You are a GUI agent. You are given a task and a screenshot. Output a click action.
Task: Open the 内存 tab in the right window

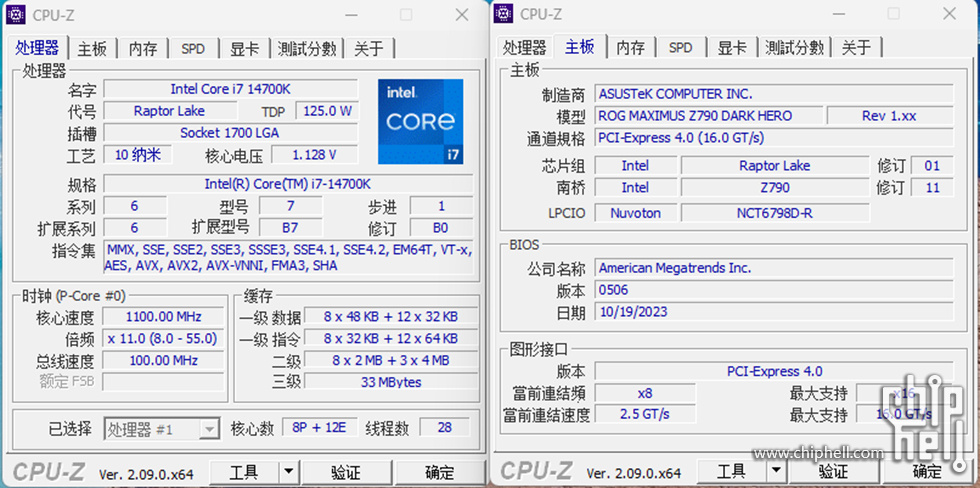[x=631, y=48]
